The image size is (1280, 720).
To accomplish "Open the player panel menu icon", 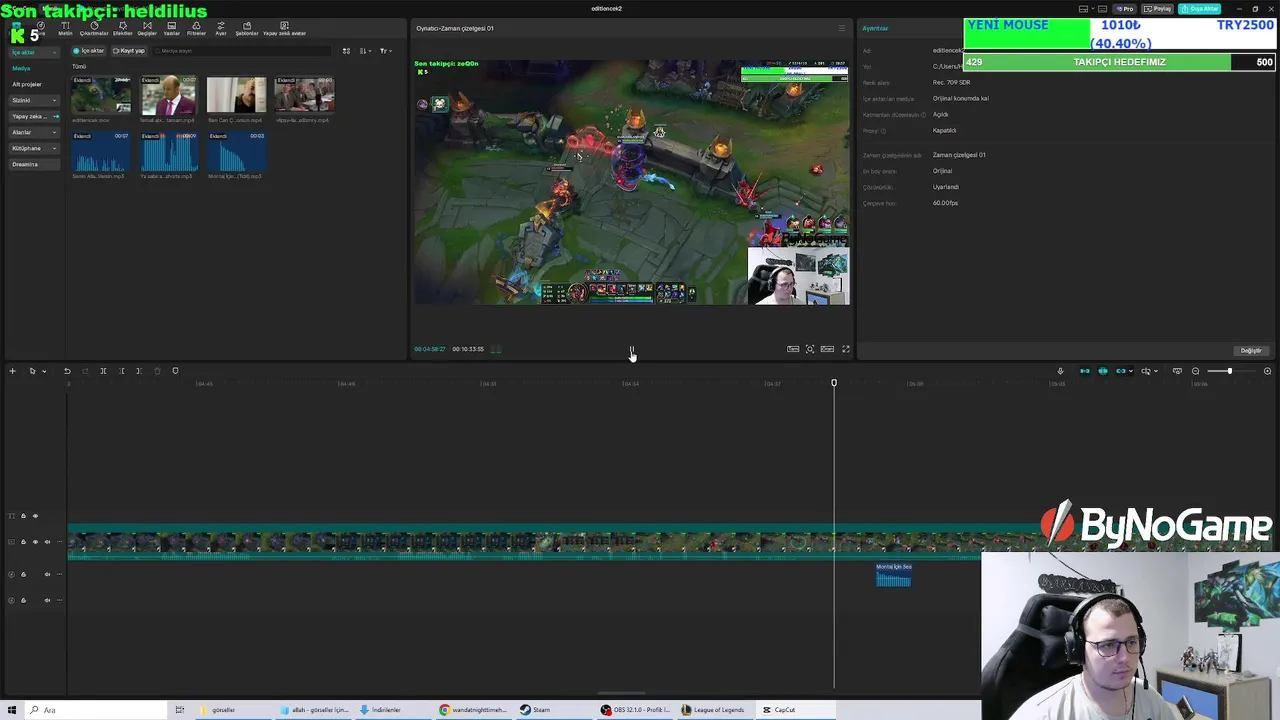I will pos(841,28).
